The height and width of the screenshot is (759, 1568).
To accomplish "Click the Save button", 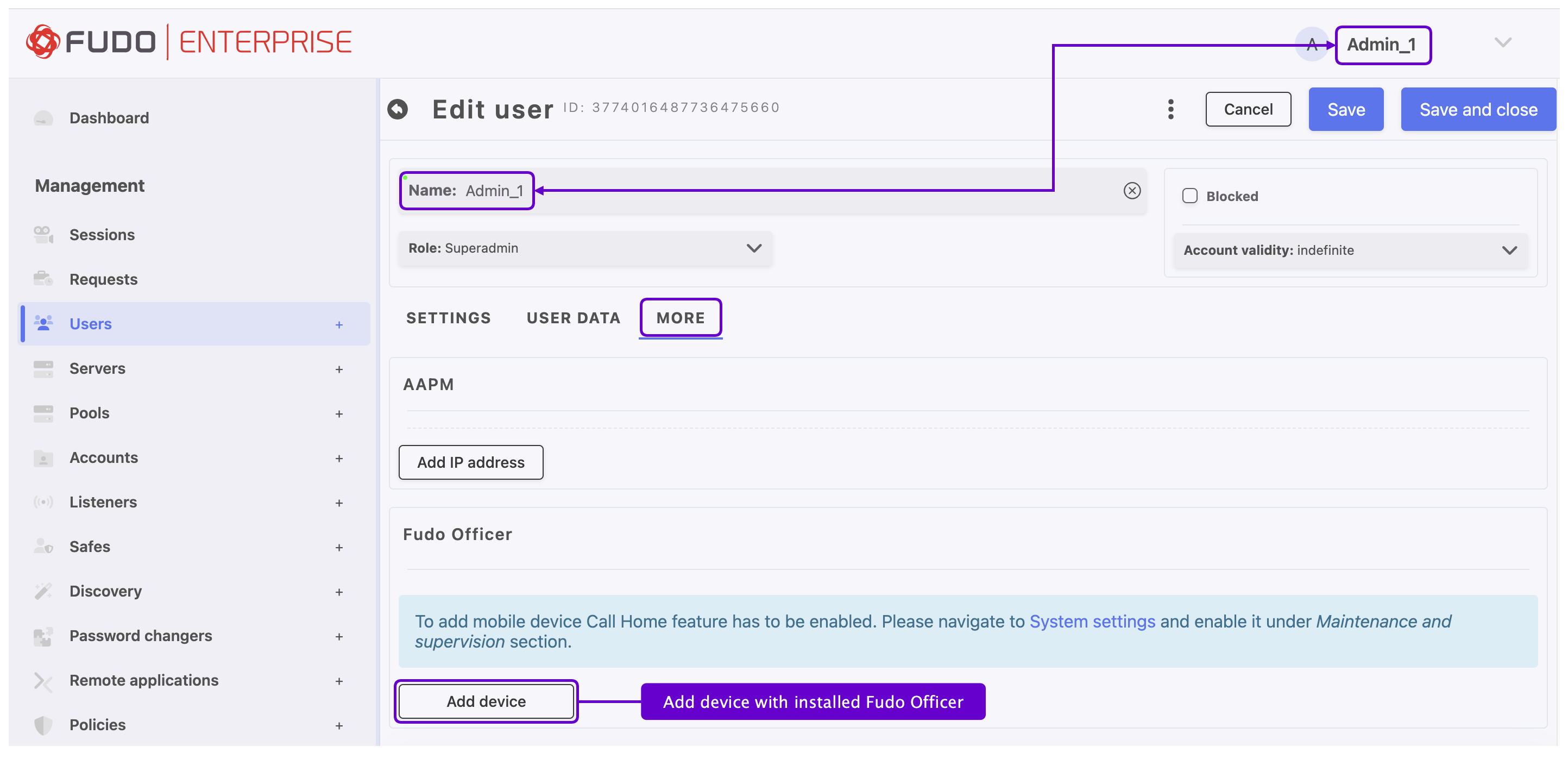I will [x=1346, y=109].
